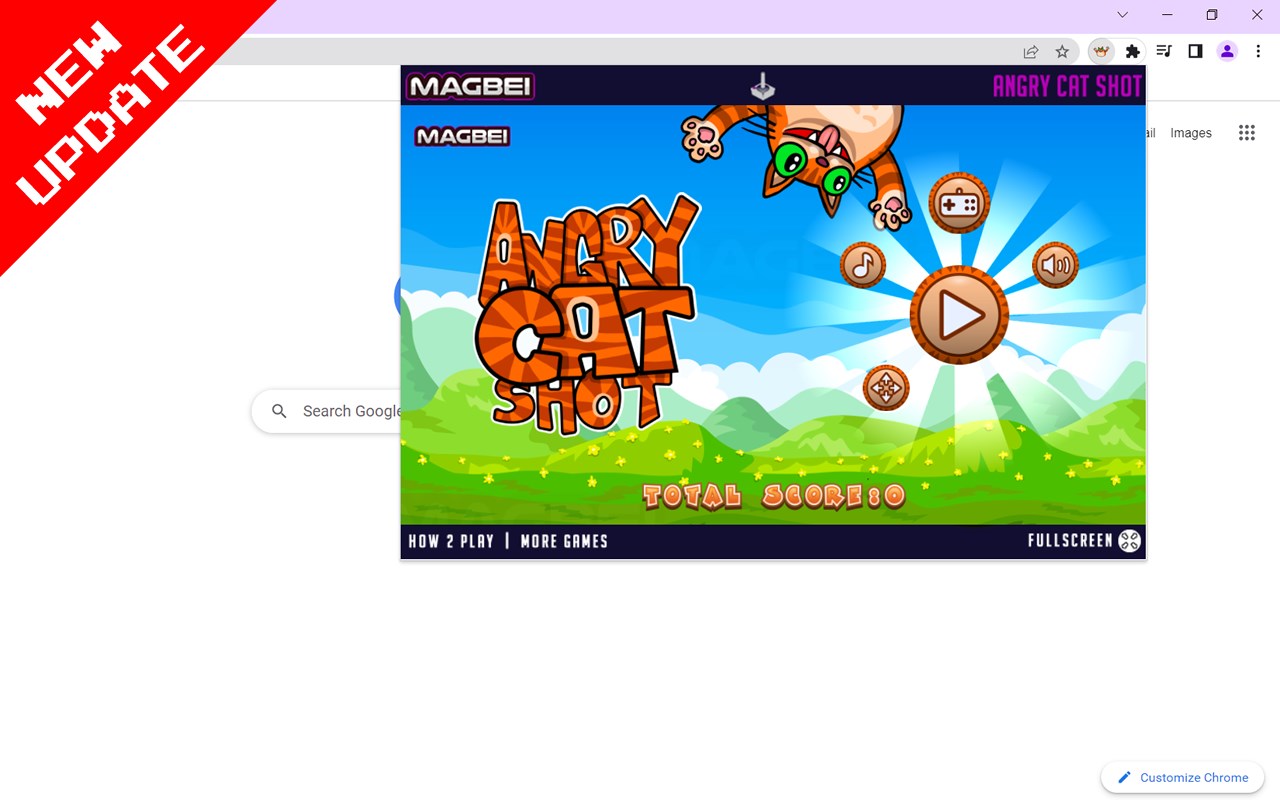
Task: Click the fullscreen expand icon
Action: point(1129,541)
